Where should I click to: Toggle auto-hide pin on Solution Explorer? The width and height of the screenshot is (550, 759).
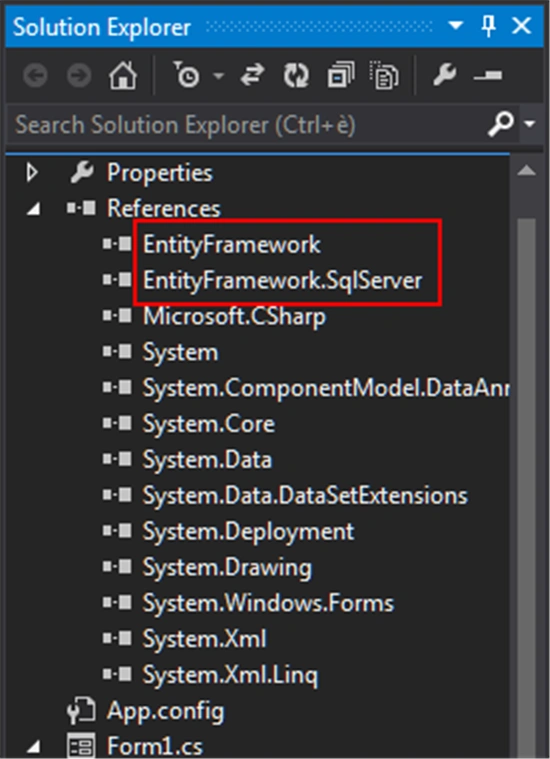[489, 25]
